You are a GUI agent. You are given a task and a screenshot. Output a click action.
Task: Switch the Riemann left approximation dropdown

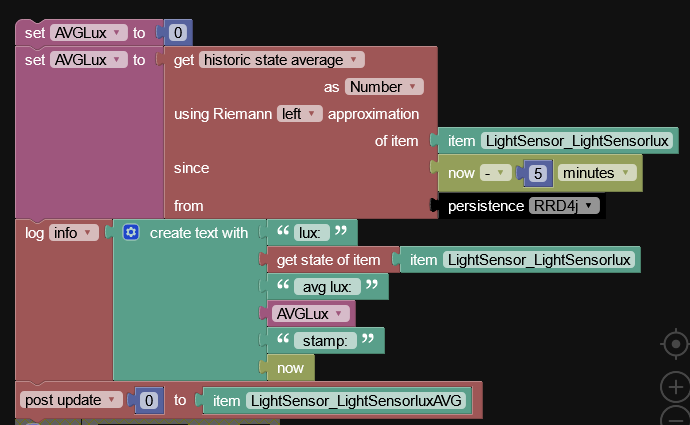click(299, 114)
